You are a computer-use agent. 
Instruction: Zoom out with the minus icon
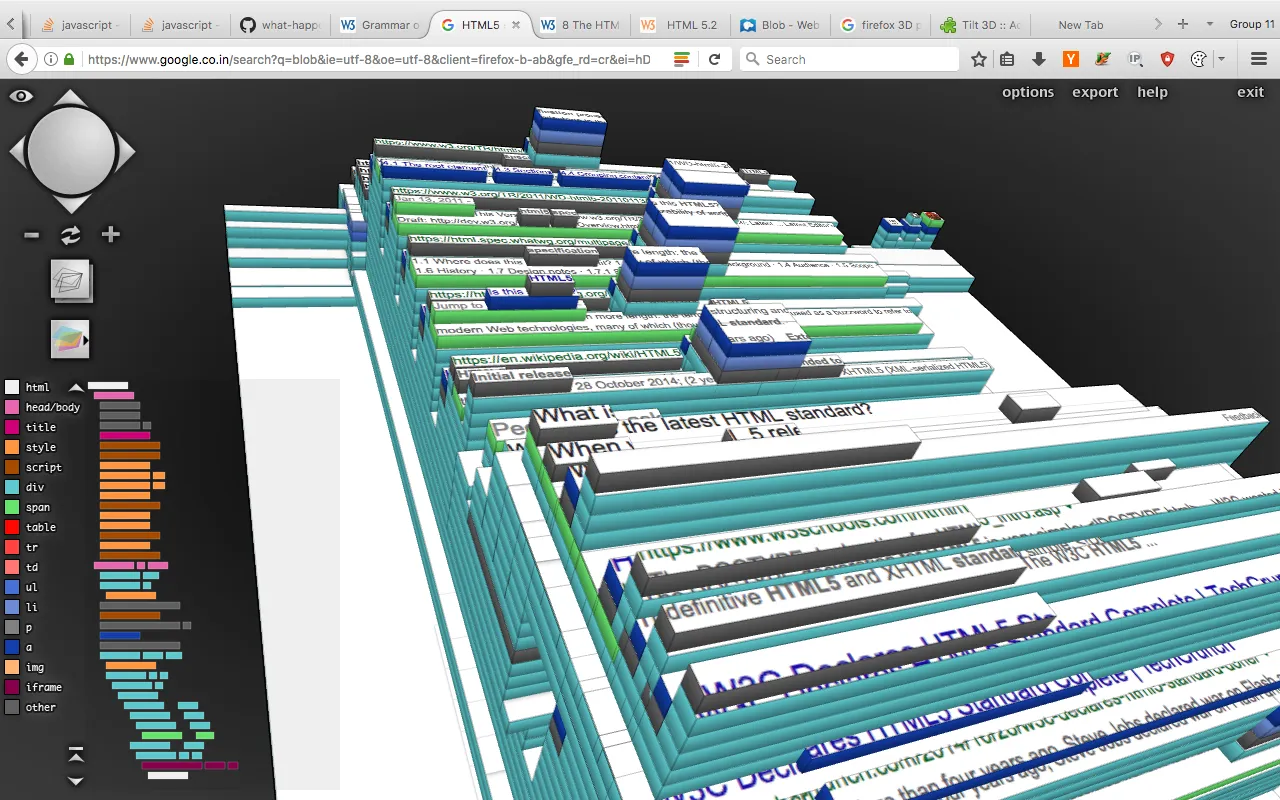tap(32, 235)
